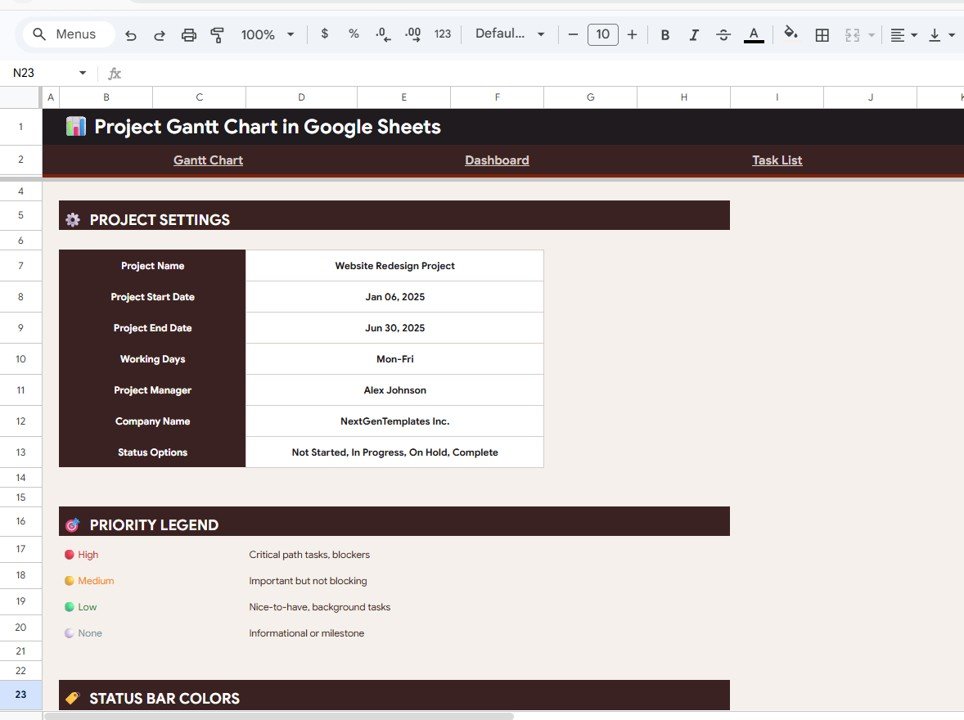Toggle strikethrough formatting
This screenshot has width=964, height=720.
(x=723, y=33)
